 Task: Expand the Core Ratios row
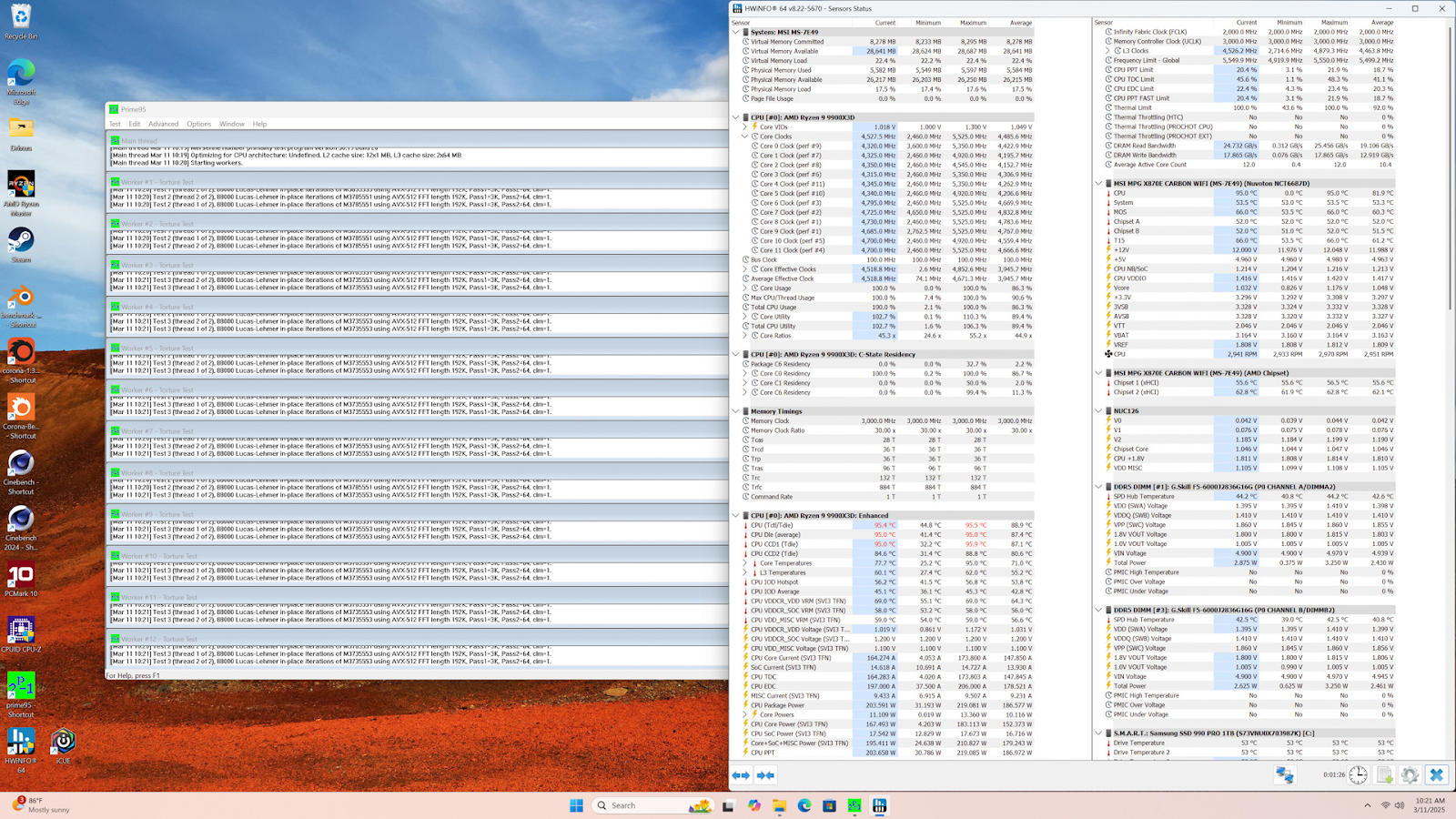[744, 336]
